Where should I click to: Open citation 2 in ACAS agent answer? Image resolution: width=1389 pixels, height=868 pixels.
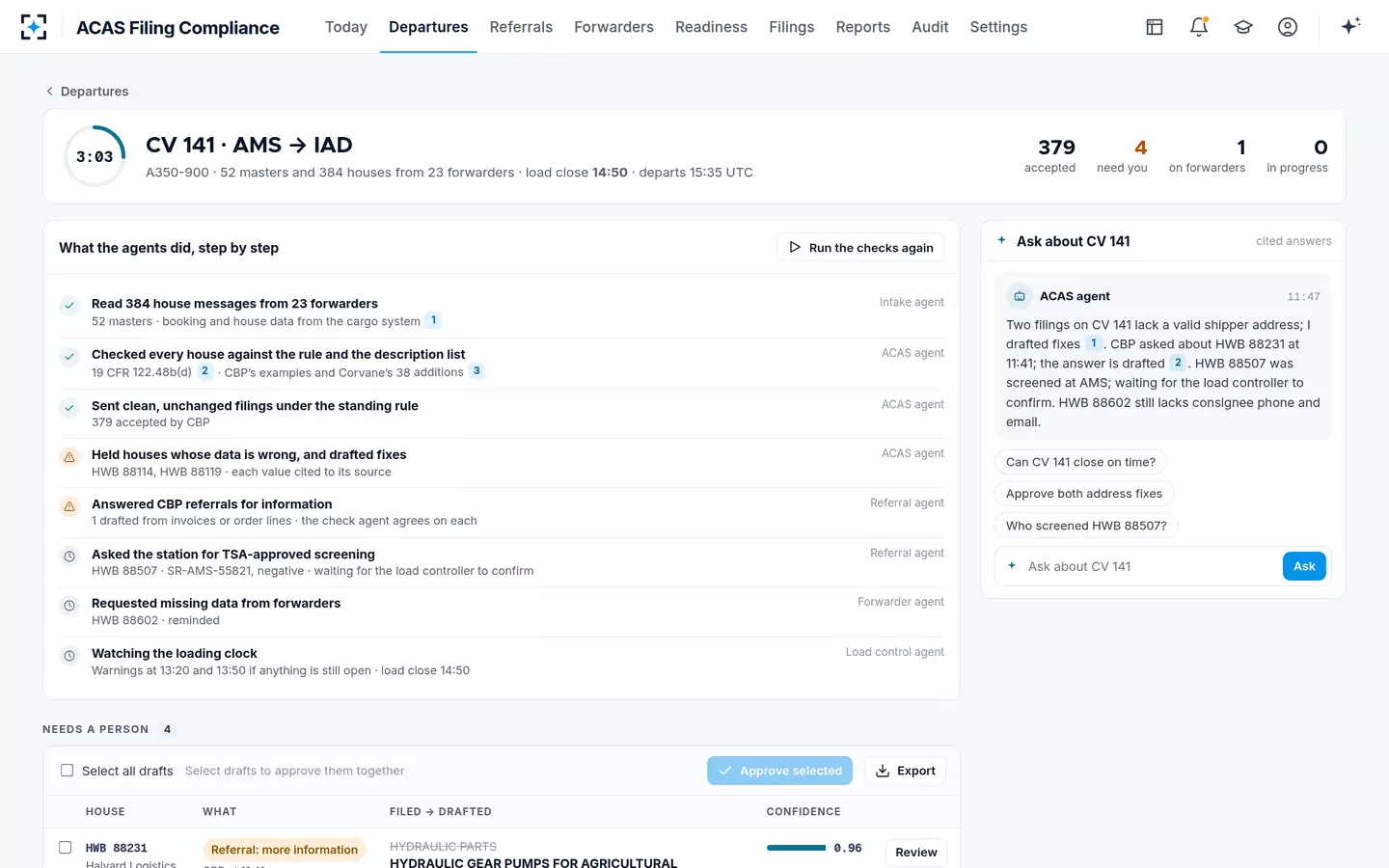point(1178,363)
